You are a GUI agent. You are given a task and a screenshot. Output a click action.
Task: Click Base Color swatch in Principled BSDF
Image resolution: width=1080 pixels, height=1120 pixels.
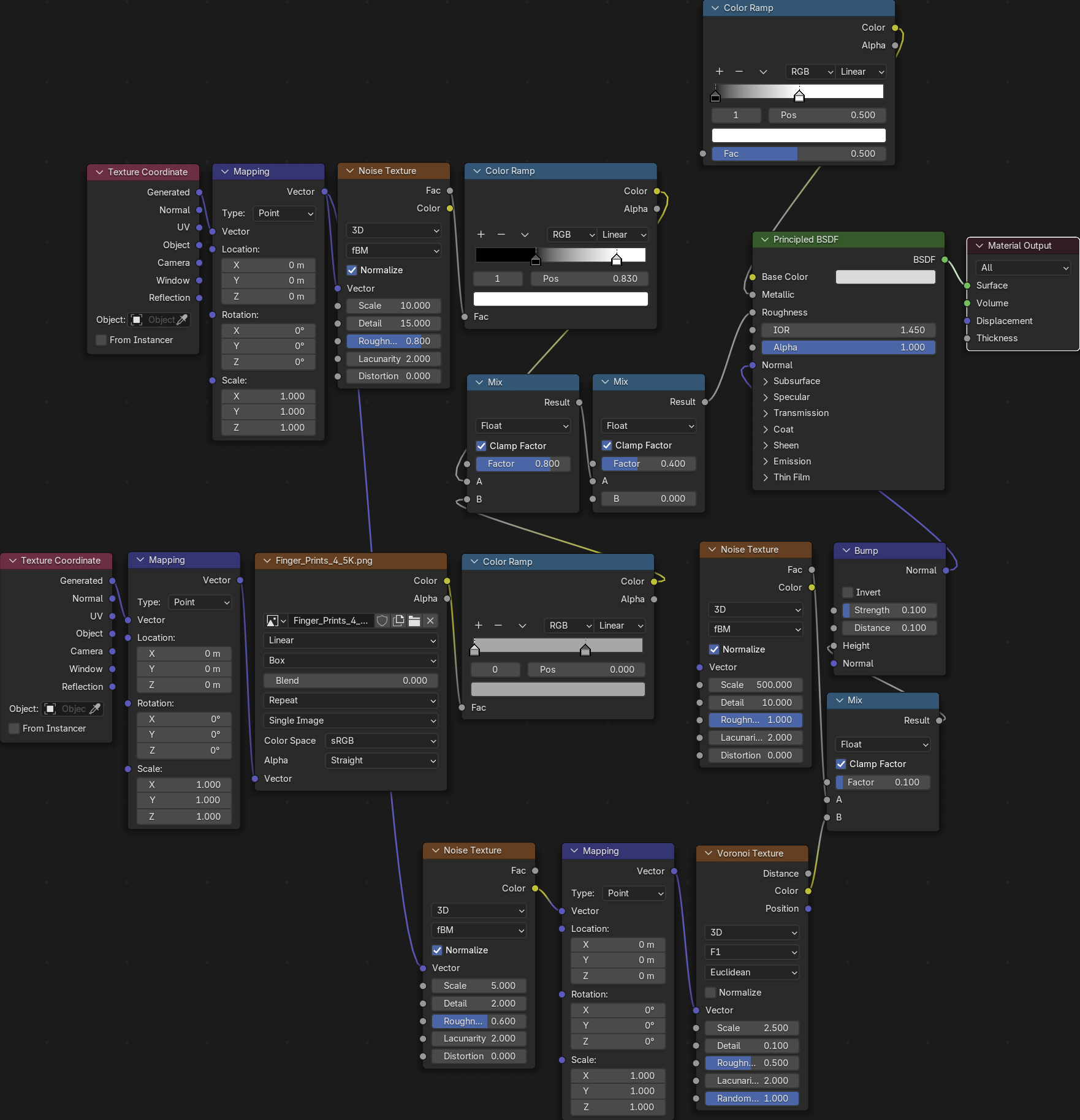(x=886, y=277)
